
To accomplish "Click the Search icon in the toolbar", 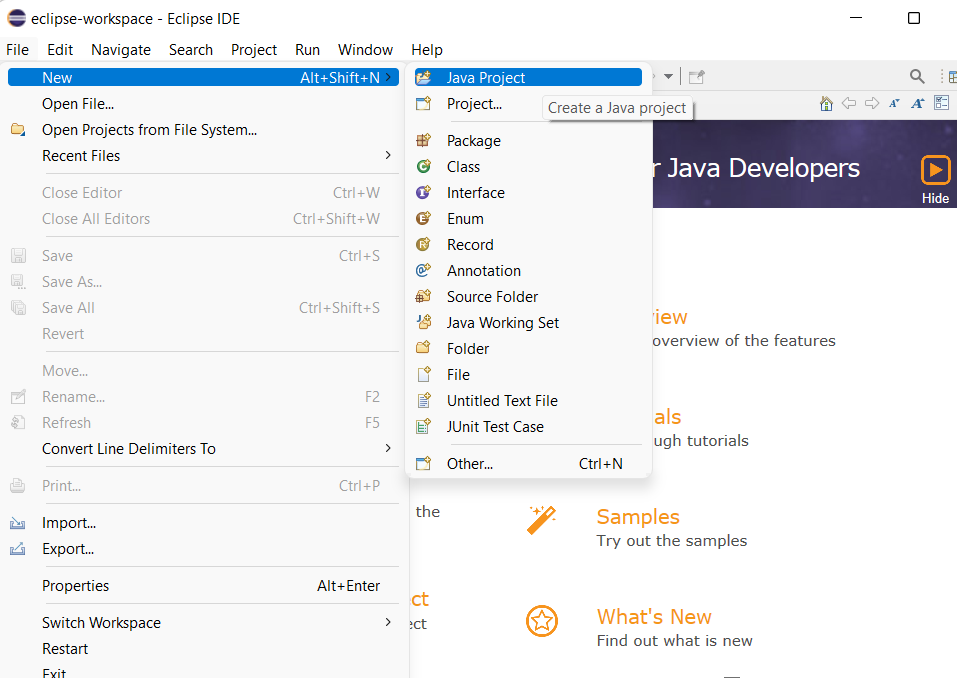I will point(915,75).
